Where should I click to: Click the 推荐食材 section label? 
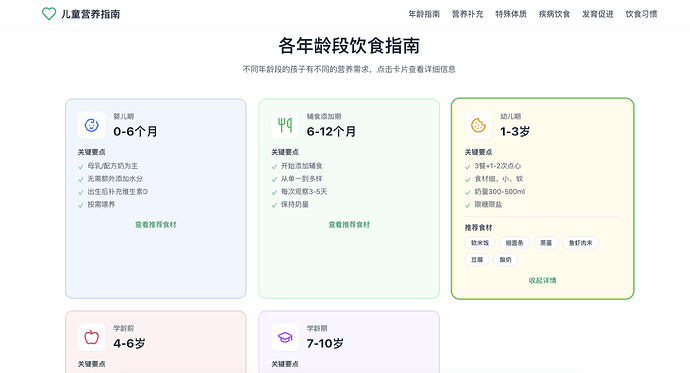pos(478,228)
